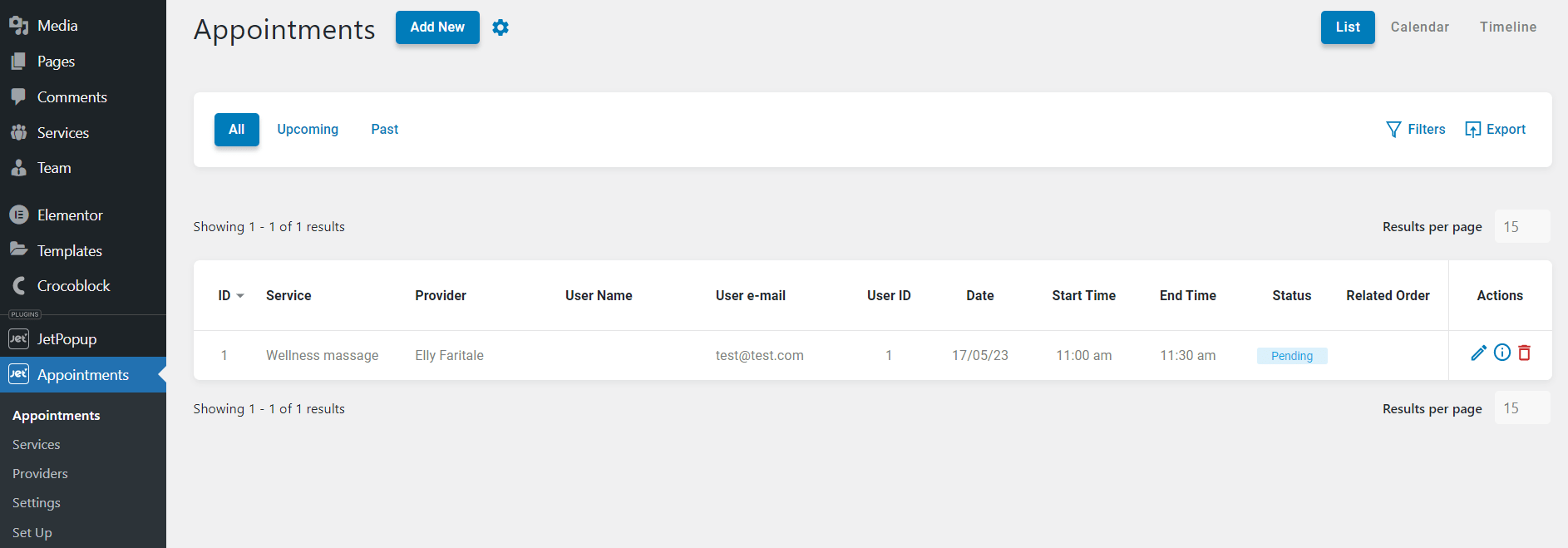Open the Providers submenu link
This screenshot has width=1568, height=548.
[40, 474]
